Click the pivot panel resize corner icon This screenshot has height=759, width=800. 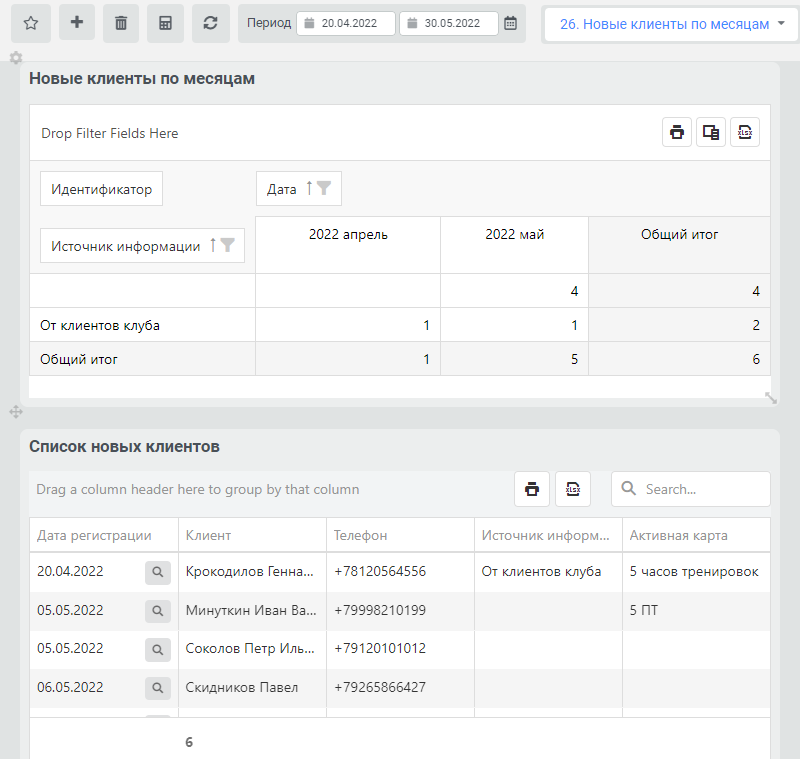[770, 398]
